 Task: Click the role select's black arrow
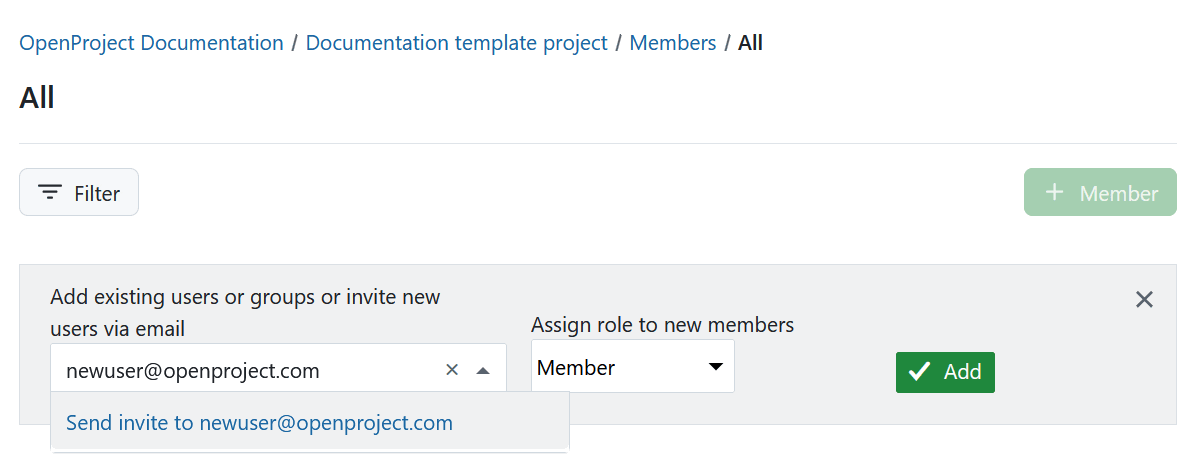point(716,367)
